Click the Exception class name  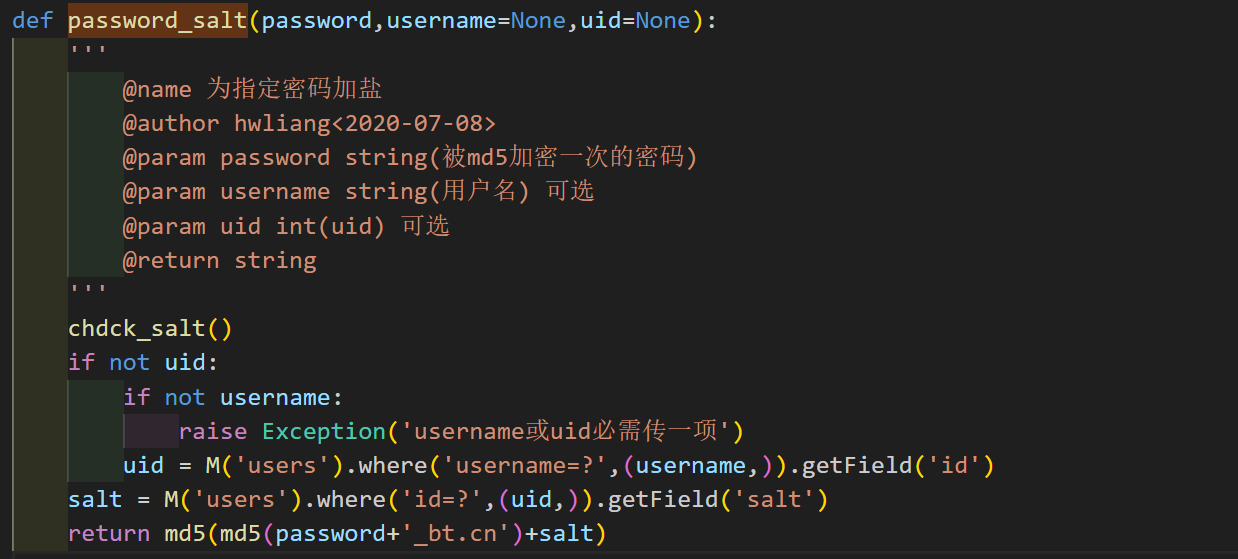point(324,432)
